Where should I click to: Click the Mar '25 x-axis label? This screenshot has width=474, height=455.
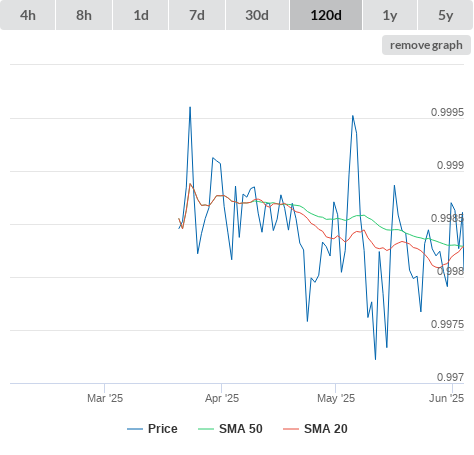click(105, 398)
